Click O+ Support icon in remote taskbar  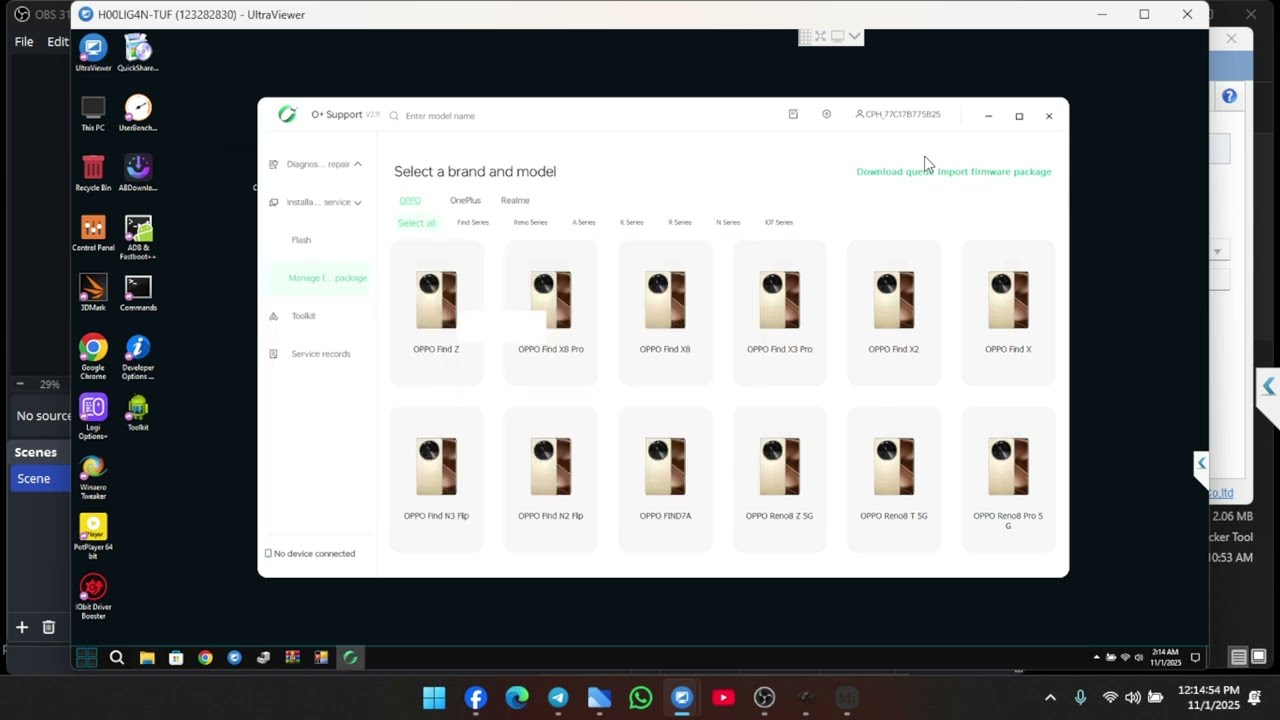(350, 657)
